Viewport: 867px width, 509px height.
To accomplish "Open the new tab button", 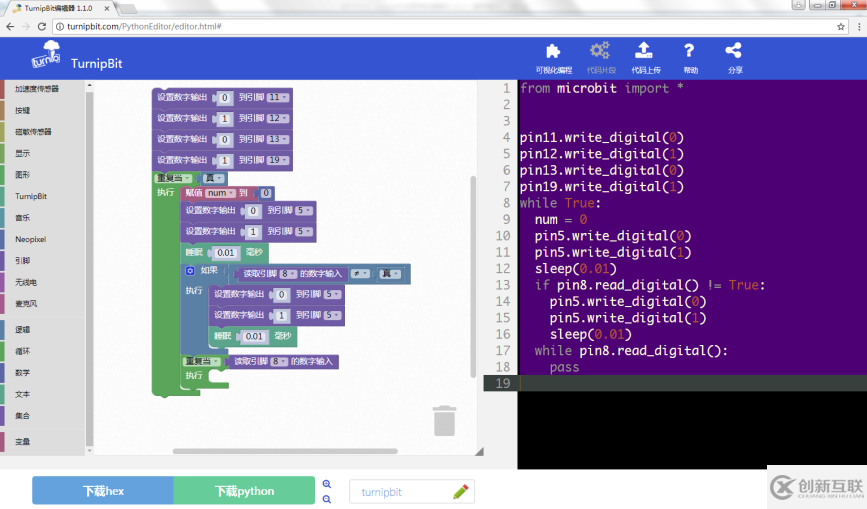I will [128, 9].
